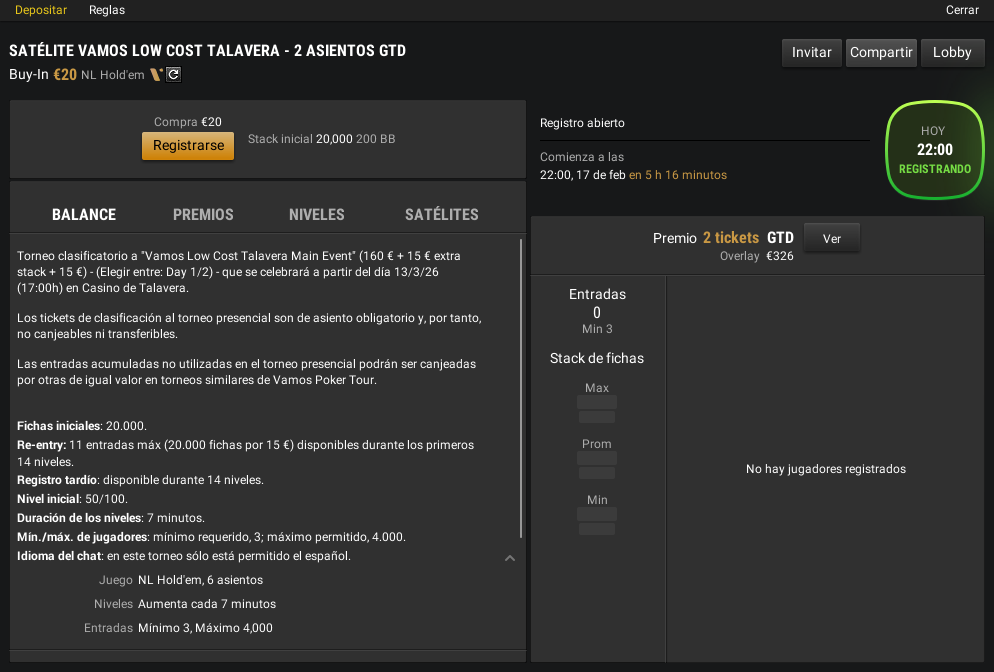The height and width of the screenshot is (672, 994).
Task: Click the 'Entradas Mínimo 3, Máximo 4,000' row
Action: tap(178, 628)
